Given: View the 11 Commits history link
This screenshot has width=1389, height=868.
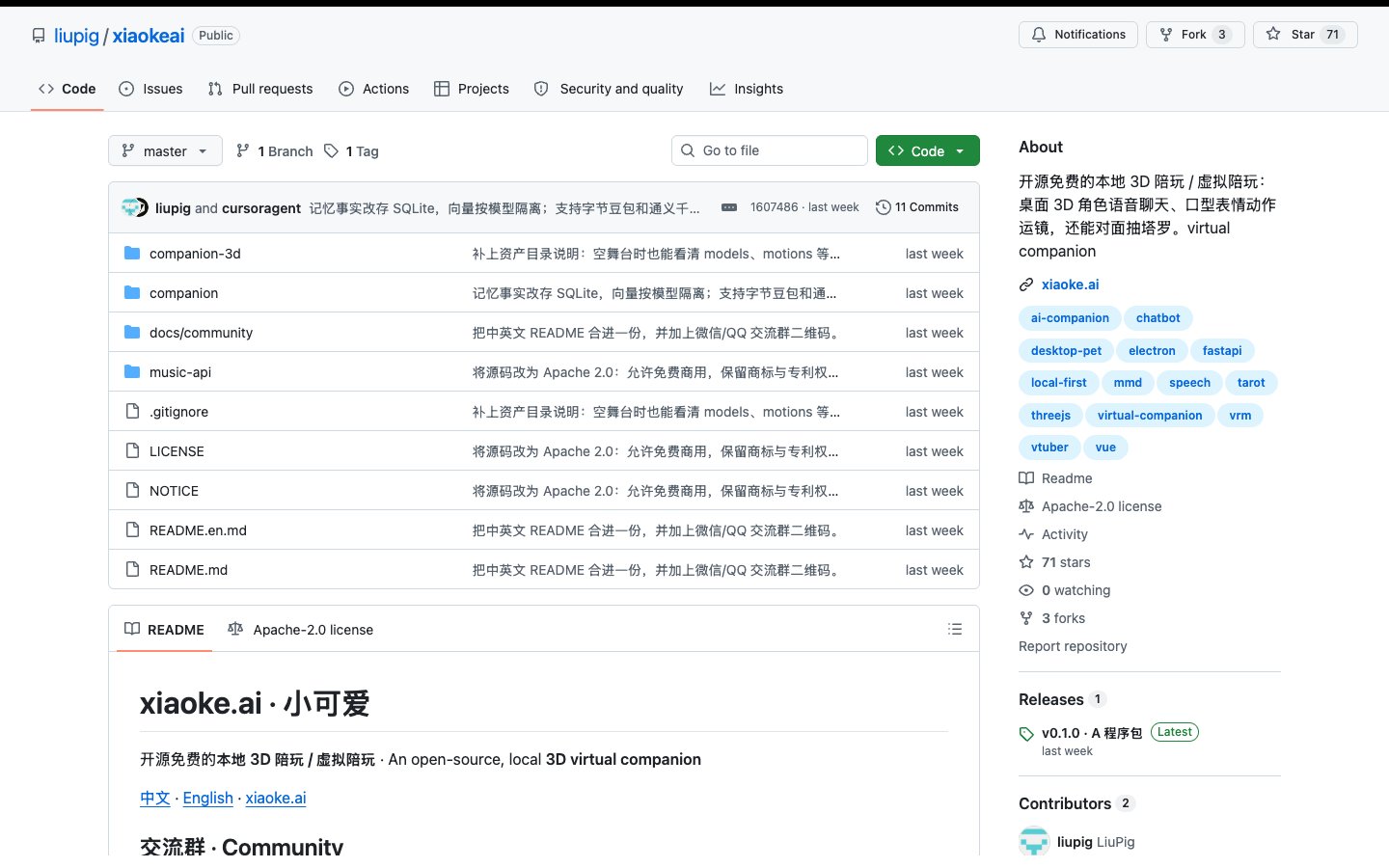Looking at the screenshot, I should pyautogui.click(x=917, y=207).
